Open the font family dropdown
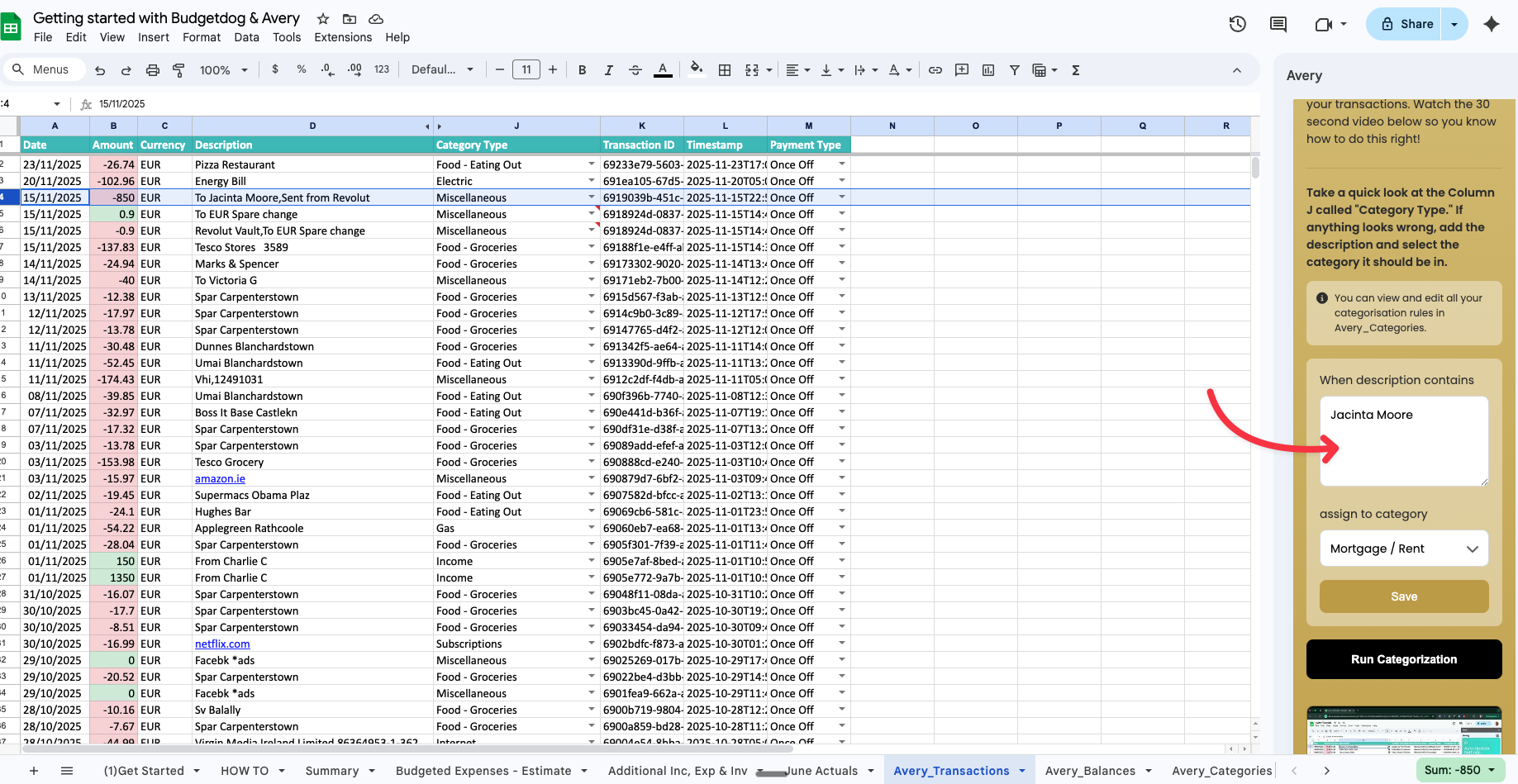The width and height of the screenshot is (1518, 784). point(442,70)
